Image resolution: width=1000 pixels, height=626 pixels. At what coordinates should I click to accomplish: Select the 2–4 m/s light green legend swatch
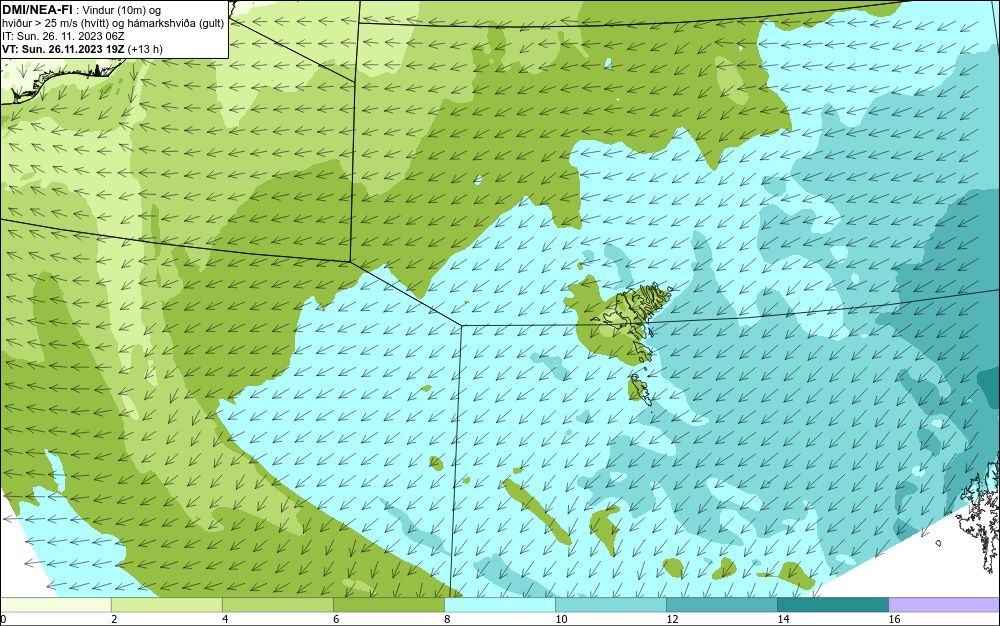(166, 604)
